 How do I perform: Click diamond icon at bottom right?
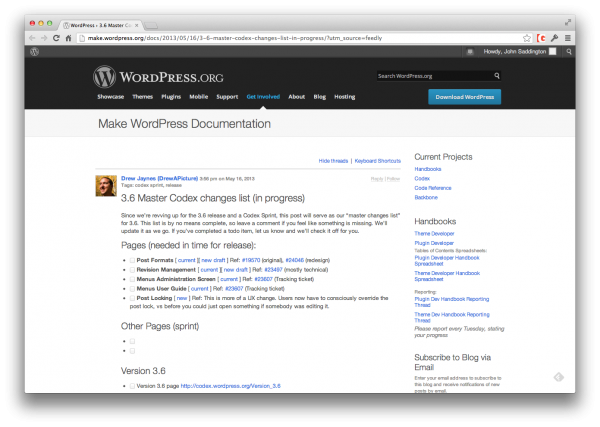(559, 377)
